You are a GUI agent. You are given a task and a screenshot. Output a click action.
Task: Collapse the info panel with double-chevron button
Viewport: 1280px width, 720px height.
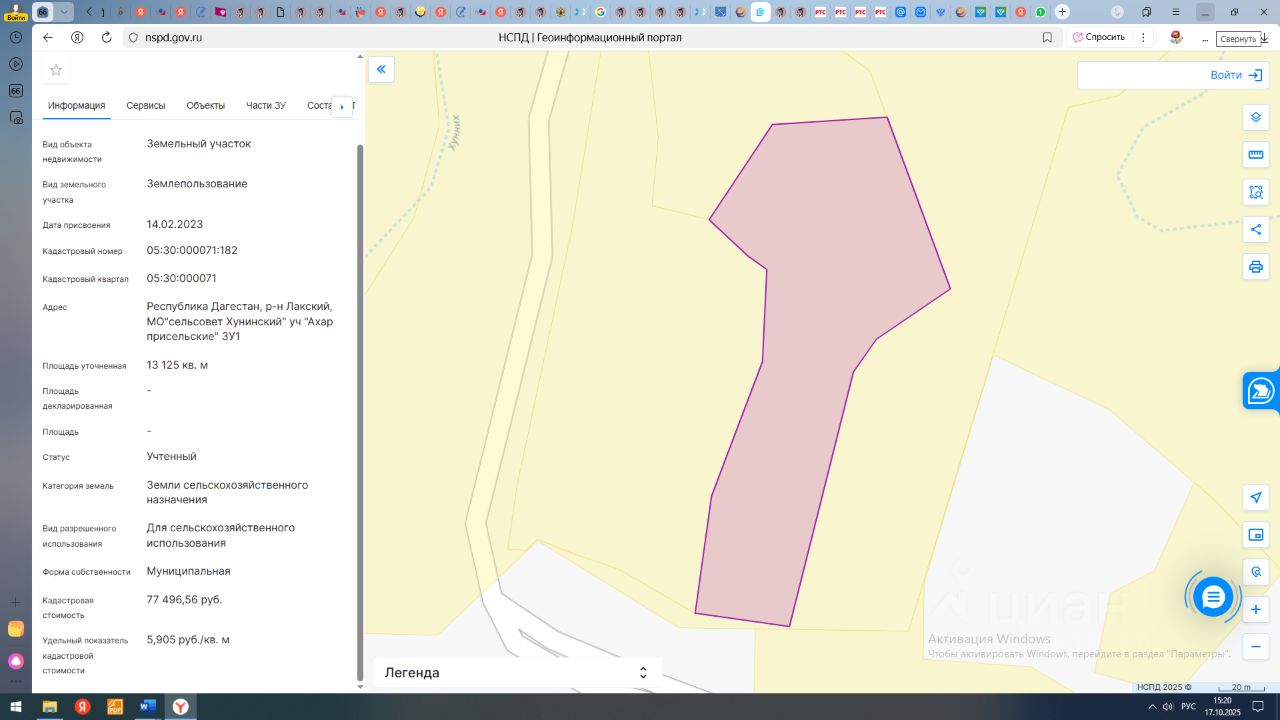381,69
